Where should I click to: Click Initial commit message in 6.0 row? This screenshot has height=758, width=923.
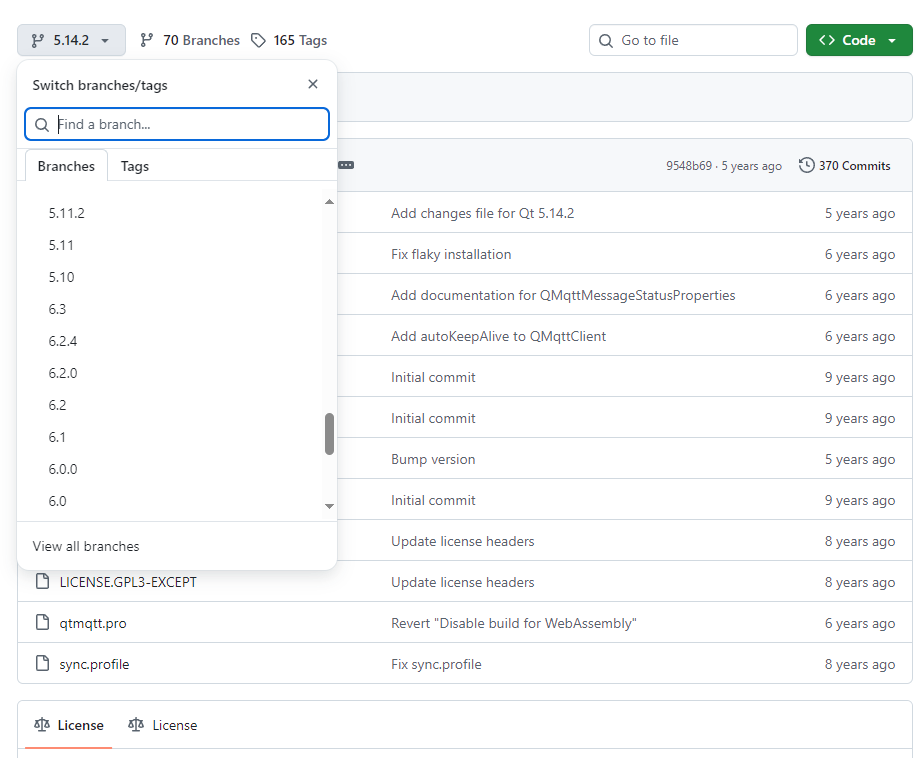pos(433,500)
